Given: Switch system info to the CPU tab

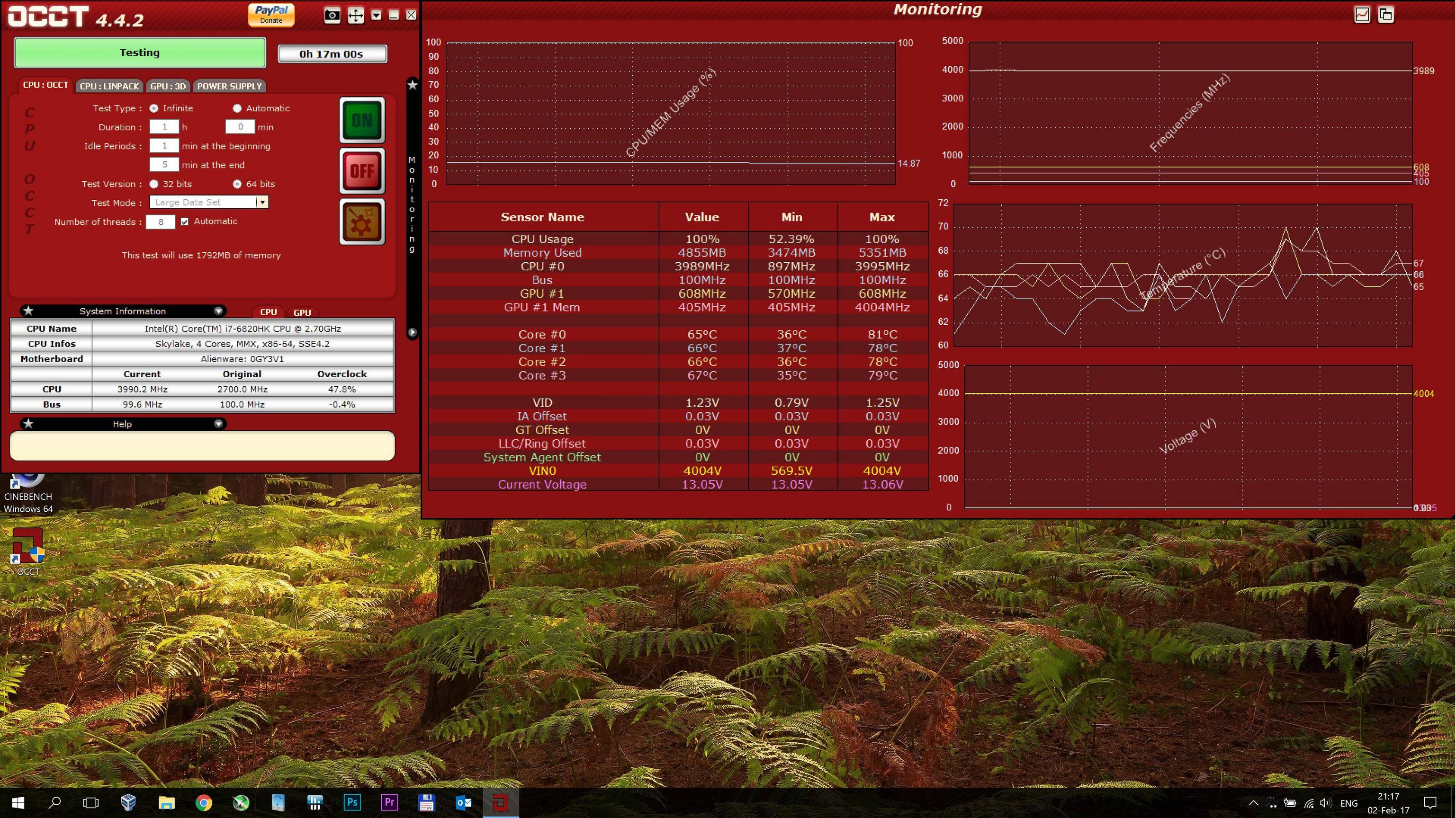Looking at the screenshot, I should coord(269,312).
